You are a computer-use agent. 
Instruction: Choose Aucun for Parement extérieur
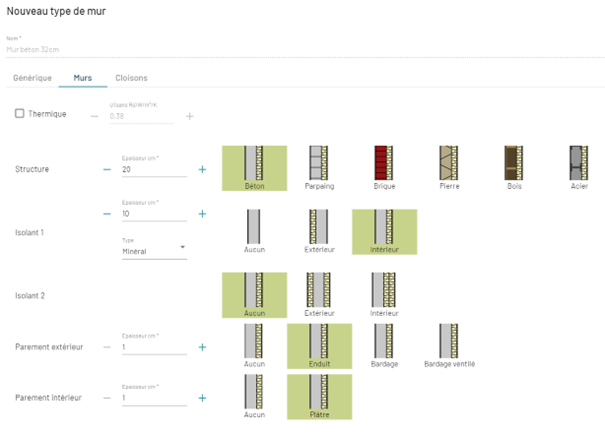click(254, 346)
